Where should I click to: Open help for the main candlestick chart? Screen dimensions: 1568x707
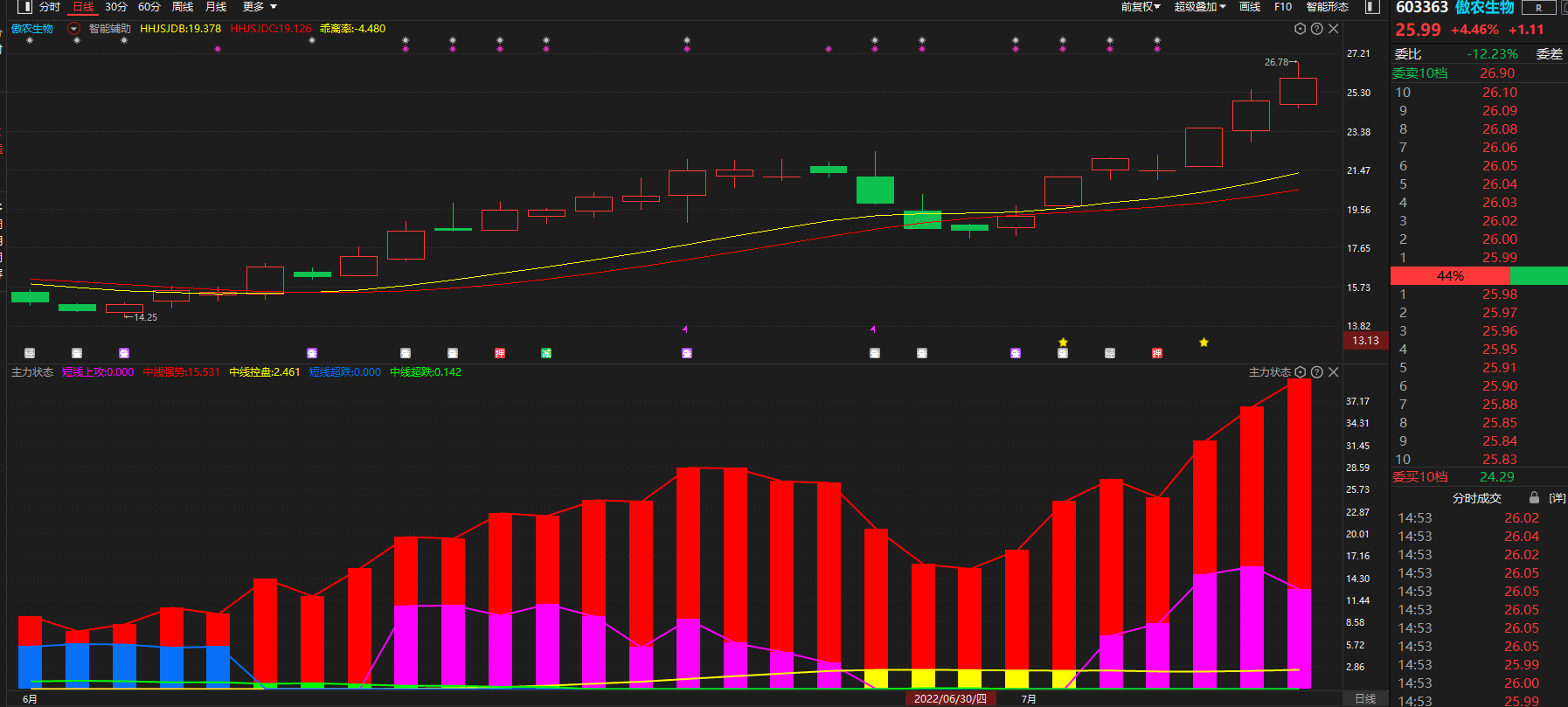point(1316,29)
